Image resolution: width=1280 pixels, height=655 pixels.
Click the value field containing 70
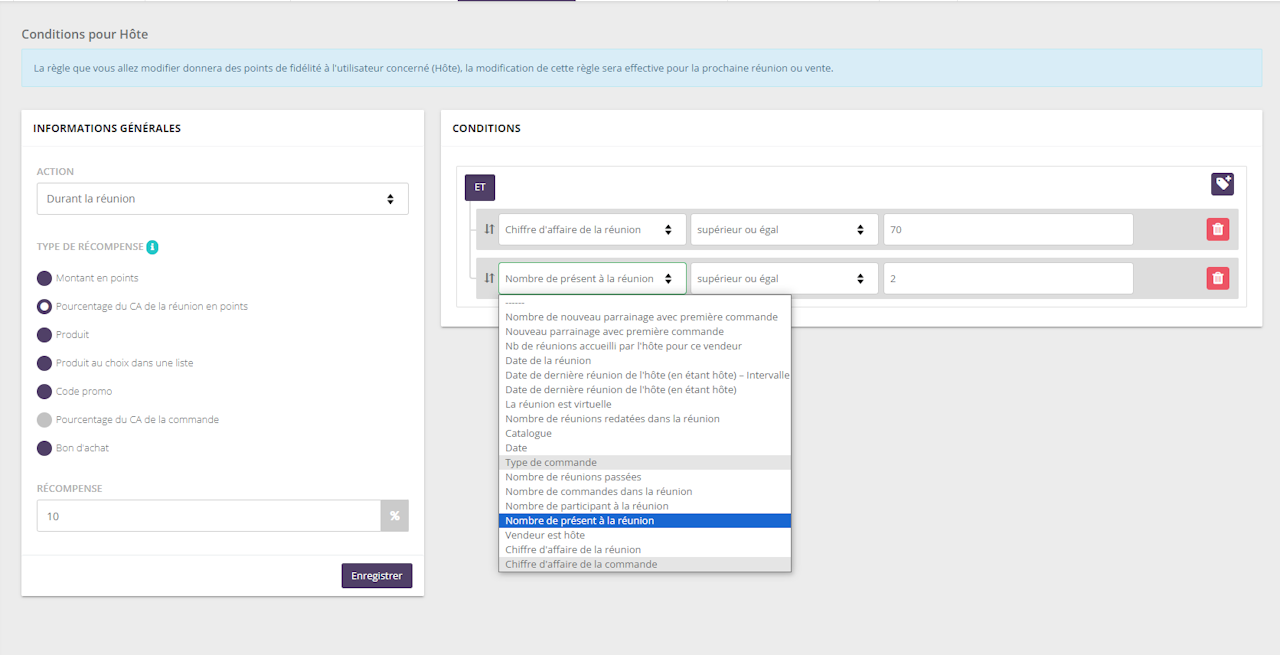click(x=1007, y=229)
